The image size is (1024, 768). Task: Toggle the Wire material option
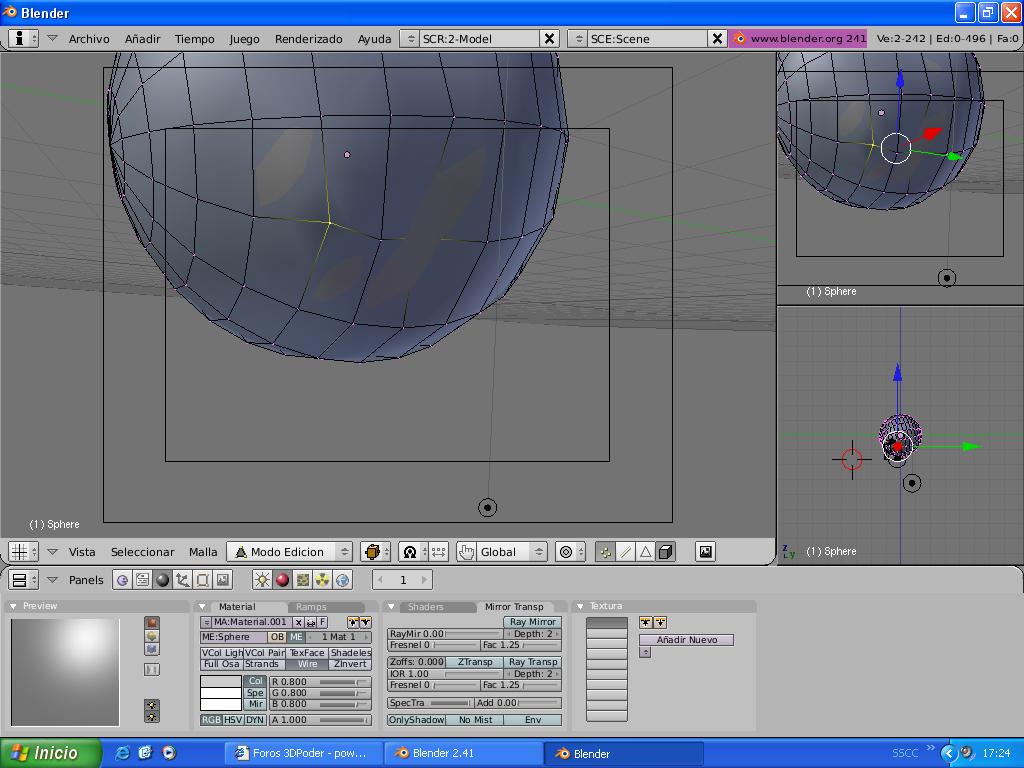(307, 664)
